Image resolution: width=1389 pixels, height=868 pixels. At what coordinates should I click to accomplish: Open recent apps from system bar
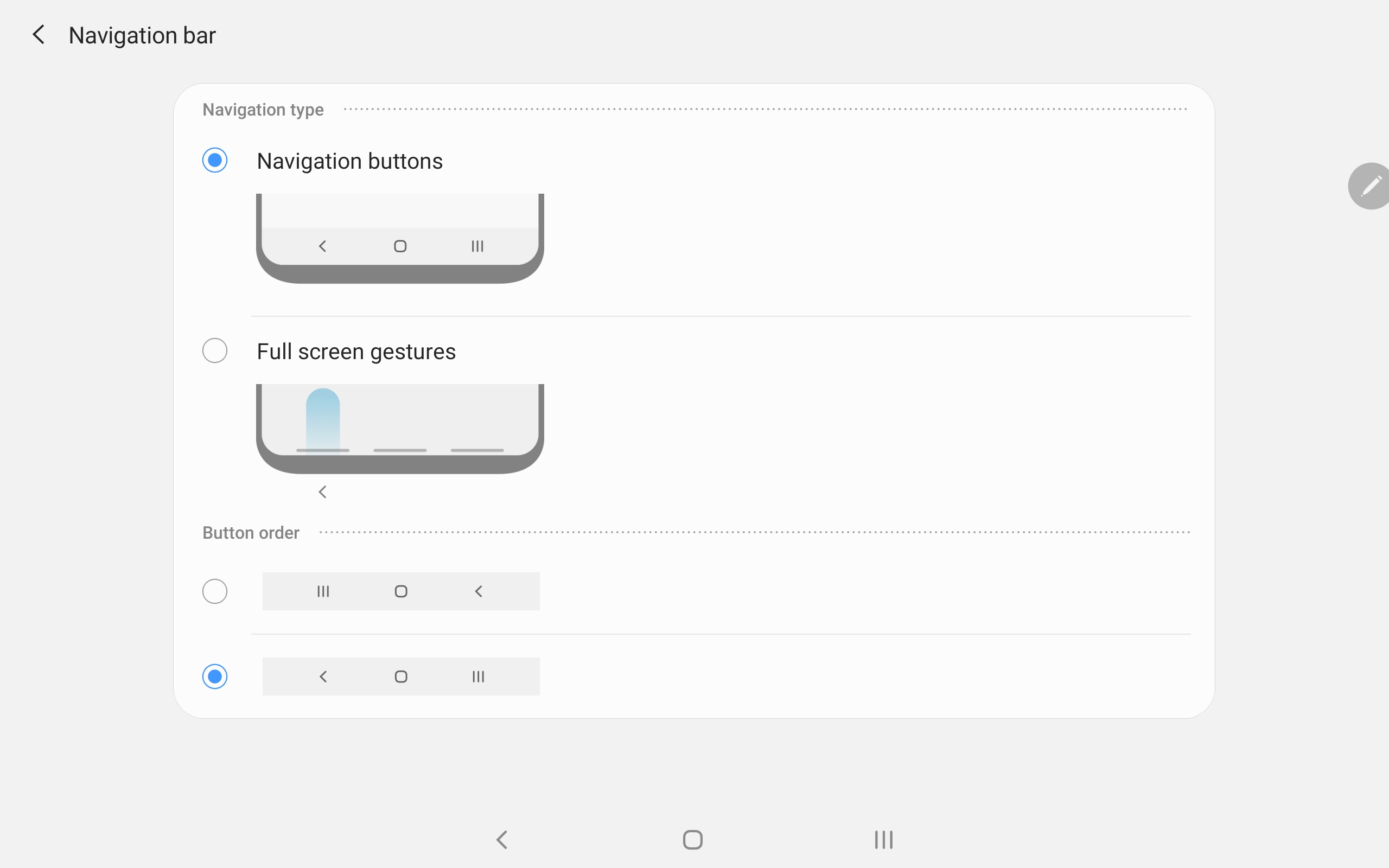(x=883, y=839)
